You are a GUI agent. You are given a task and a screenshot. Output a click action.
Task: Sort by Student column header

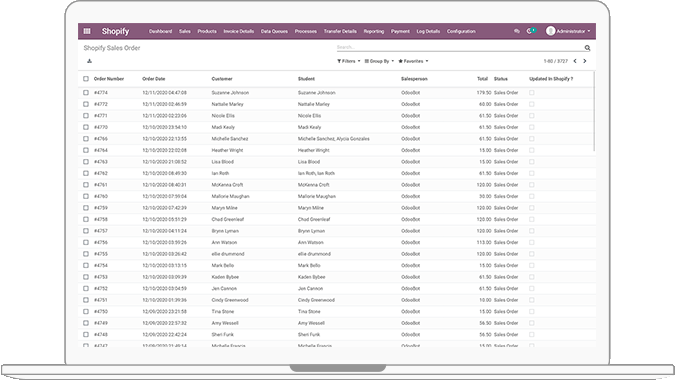point(306,79)
